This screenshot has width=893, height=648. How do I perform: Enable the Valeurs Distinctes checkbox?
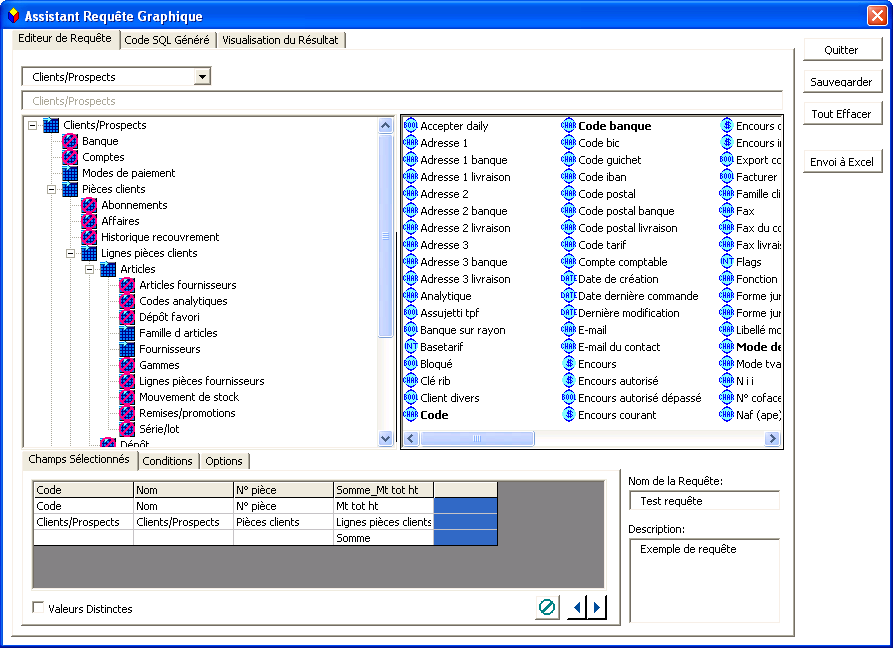39,608
